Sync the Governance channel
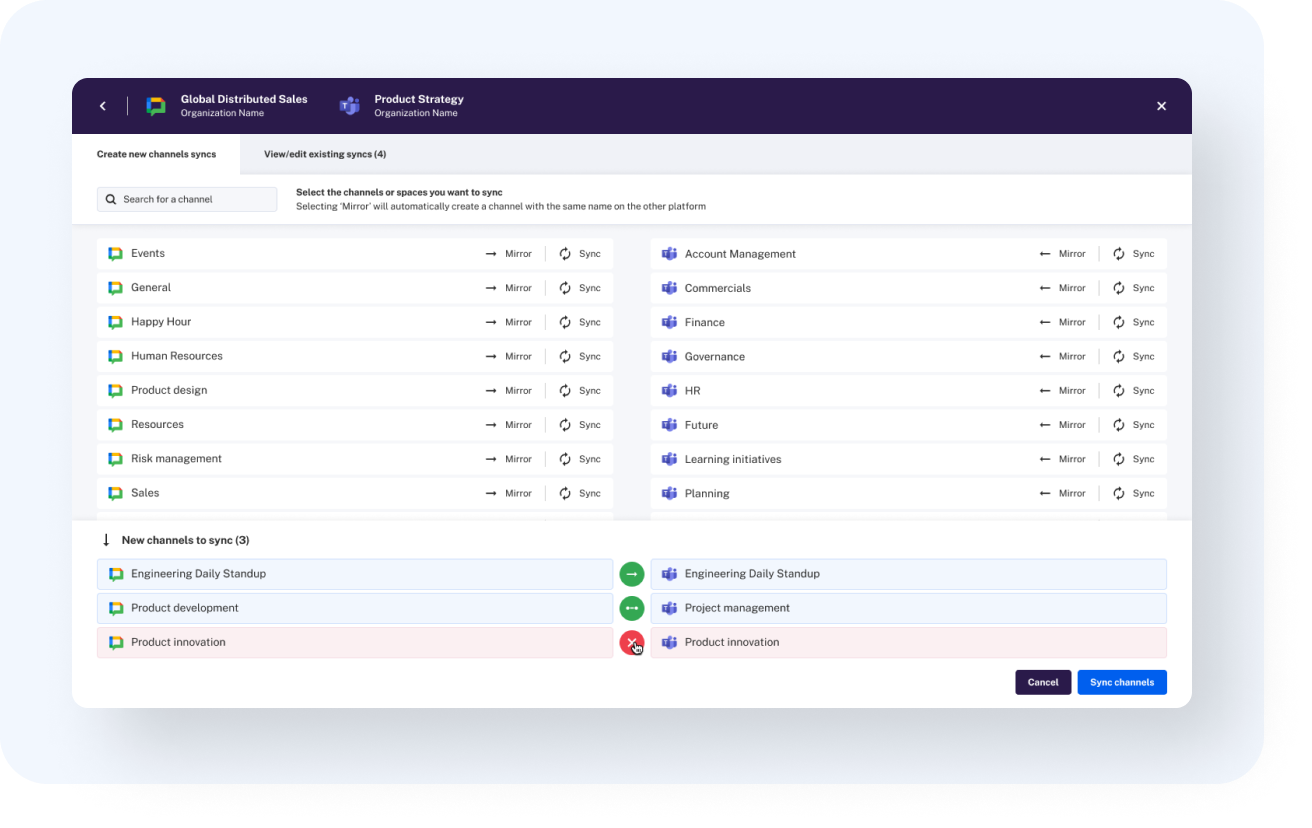This screenshot has height=828, width=1312. click(x=1134, y=356)
